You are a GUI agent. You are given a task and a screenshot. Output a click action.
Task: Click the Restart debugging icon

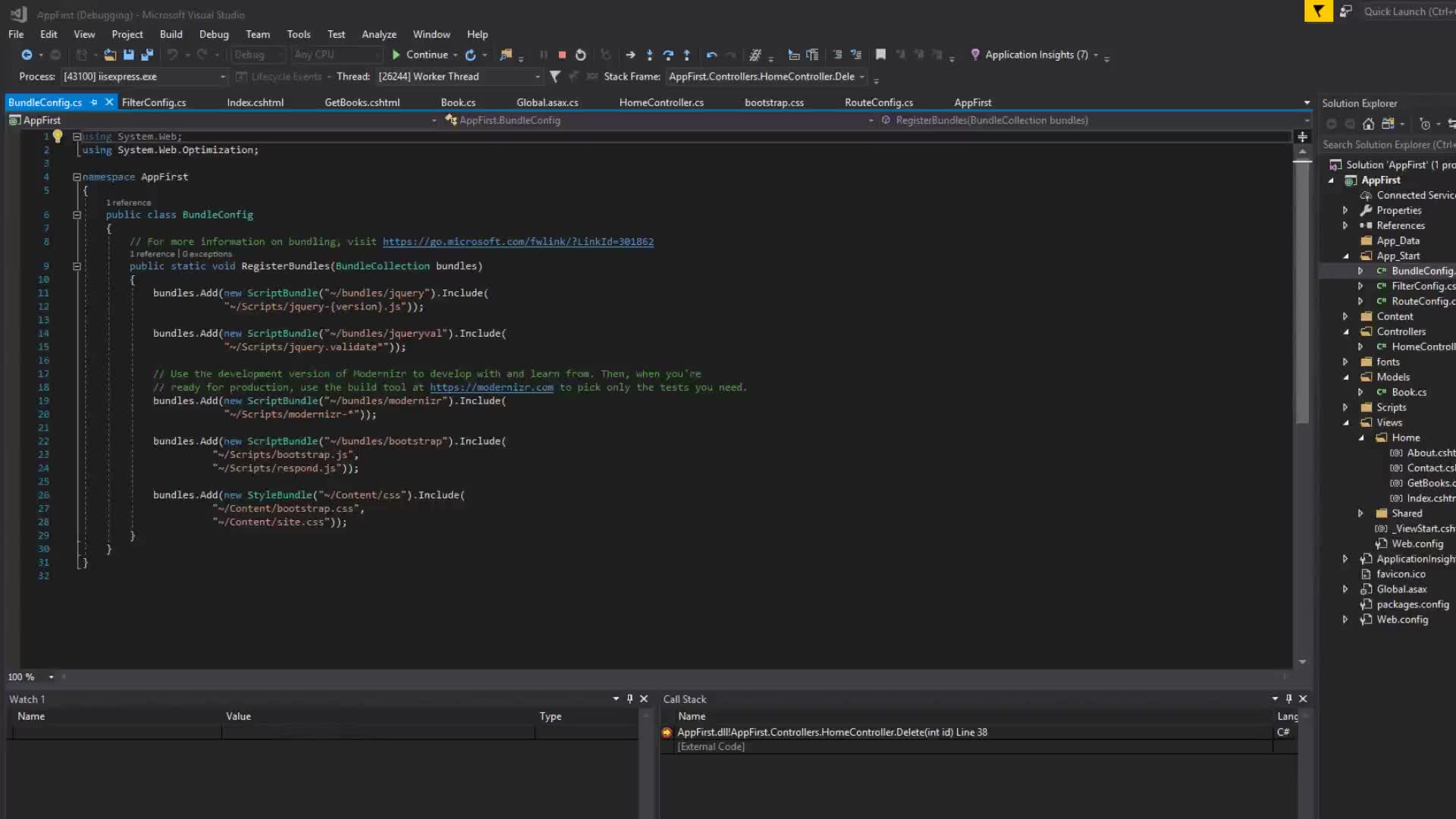click(x=581, y=55)
